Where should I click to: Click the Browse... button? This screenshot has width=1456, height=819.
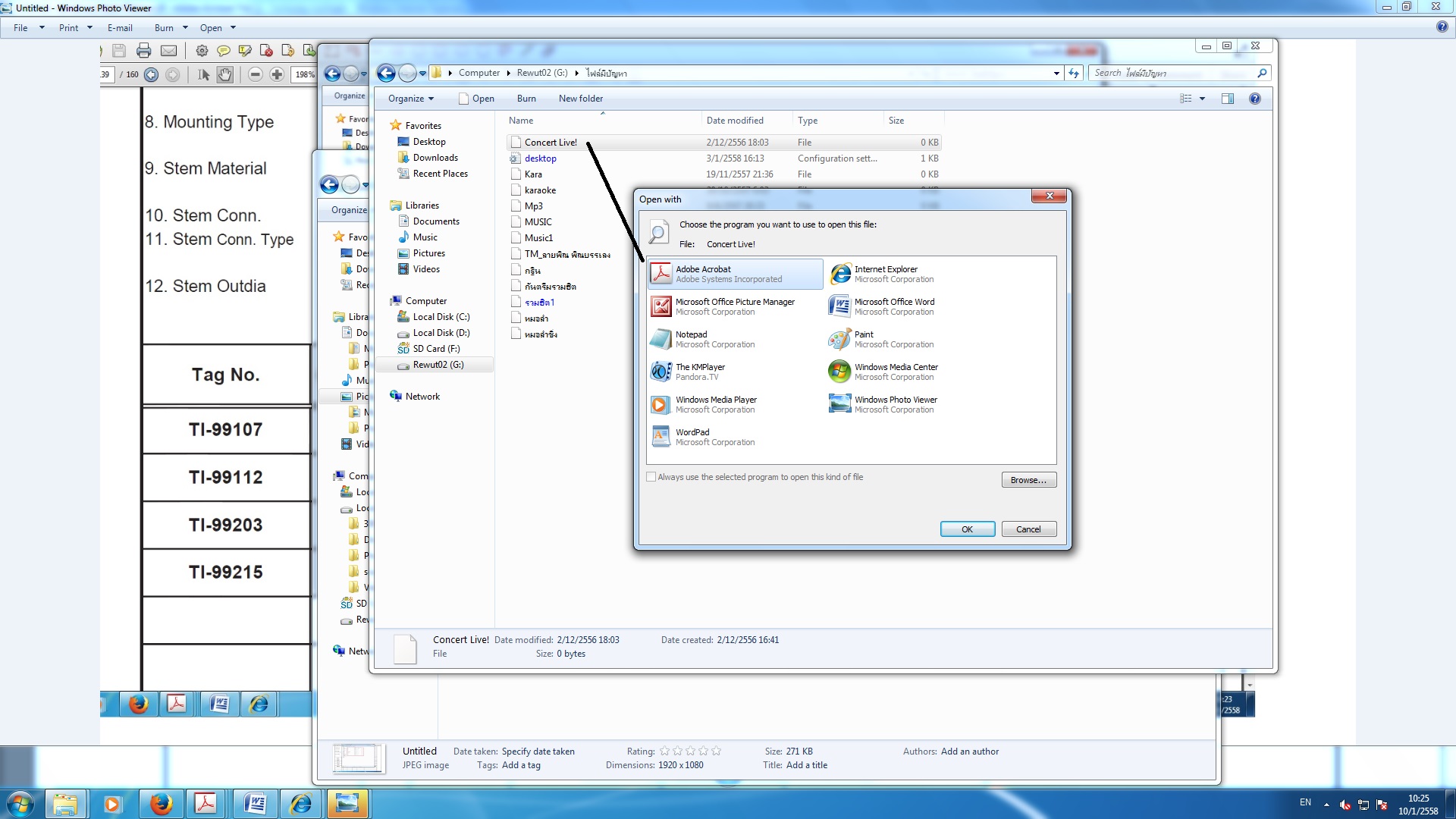click(x=1028, y=480)
